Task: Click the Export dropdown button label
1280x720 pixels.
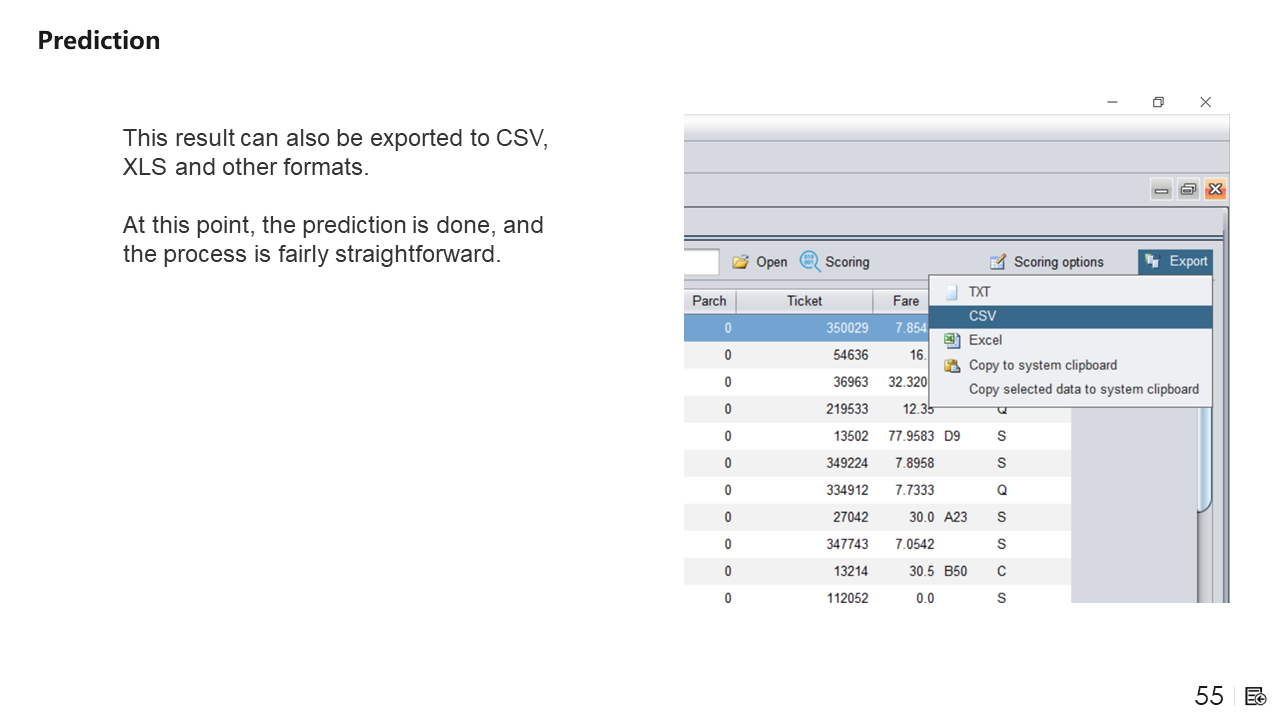Action: tap(1188, 261)
